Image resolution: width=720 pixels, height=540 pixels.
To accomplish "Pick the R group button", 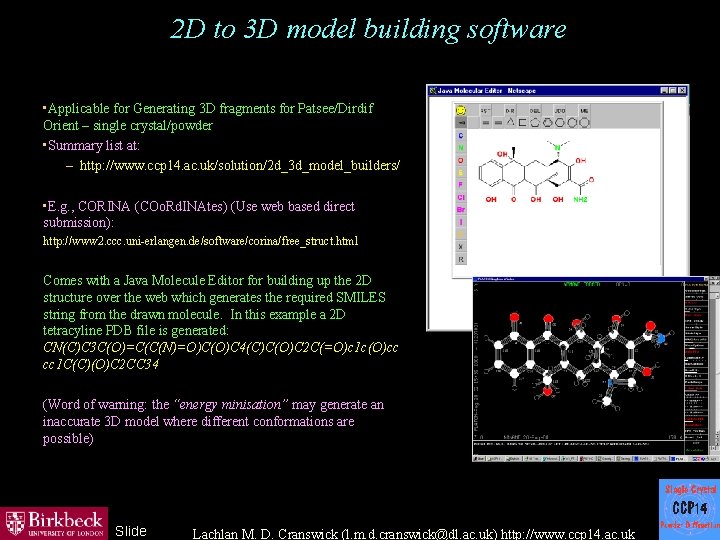I will click(x=461, y=259).
